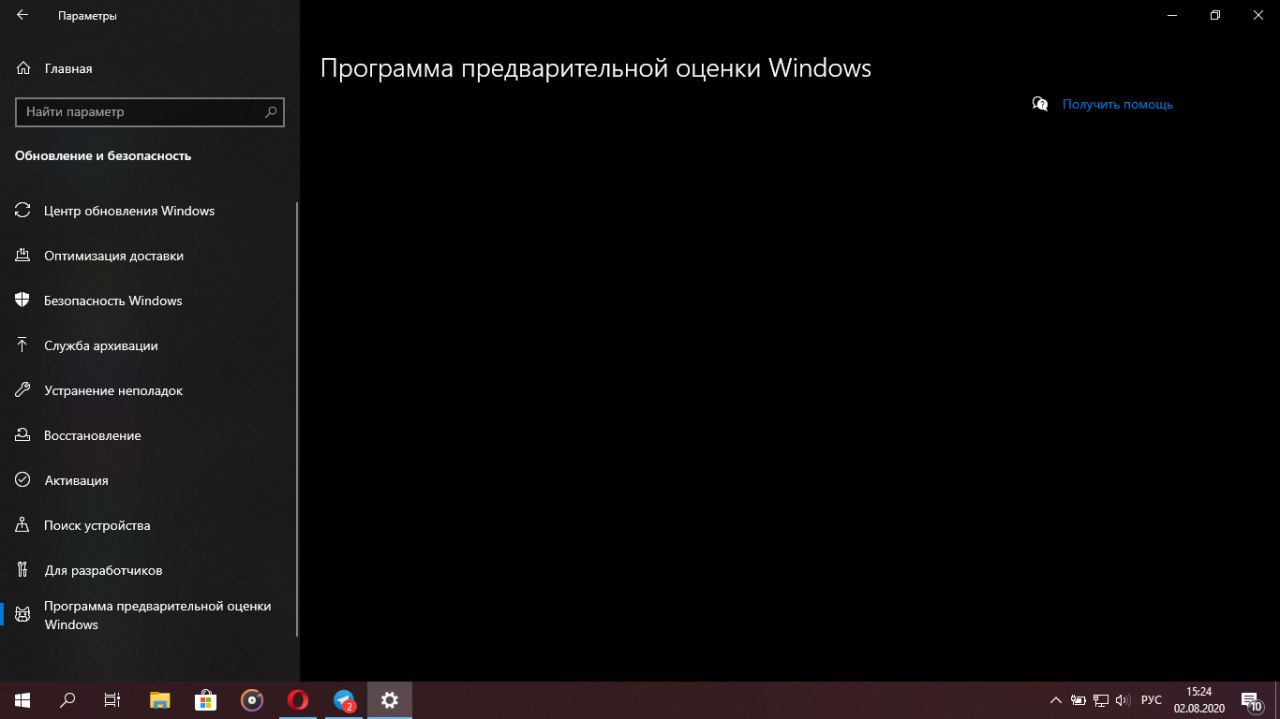Open Telegram from taskbar
Screen dimensions: 1280x719
(x=344, y=700)
